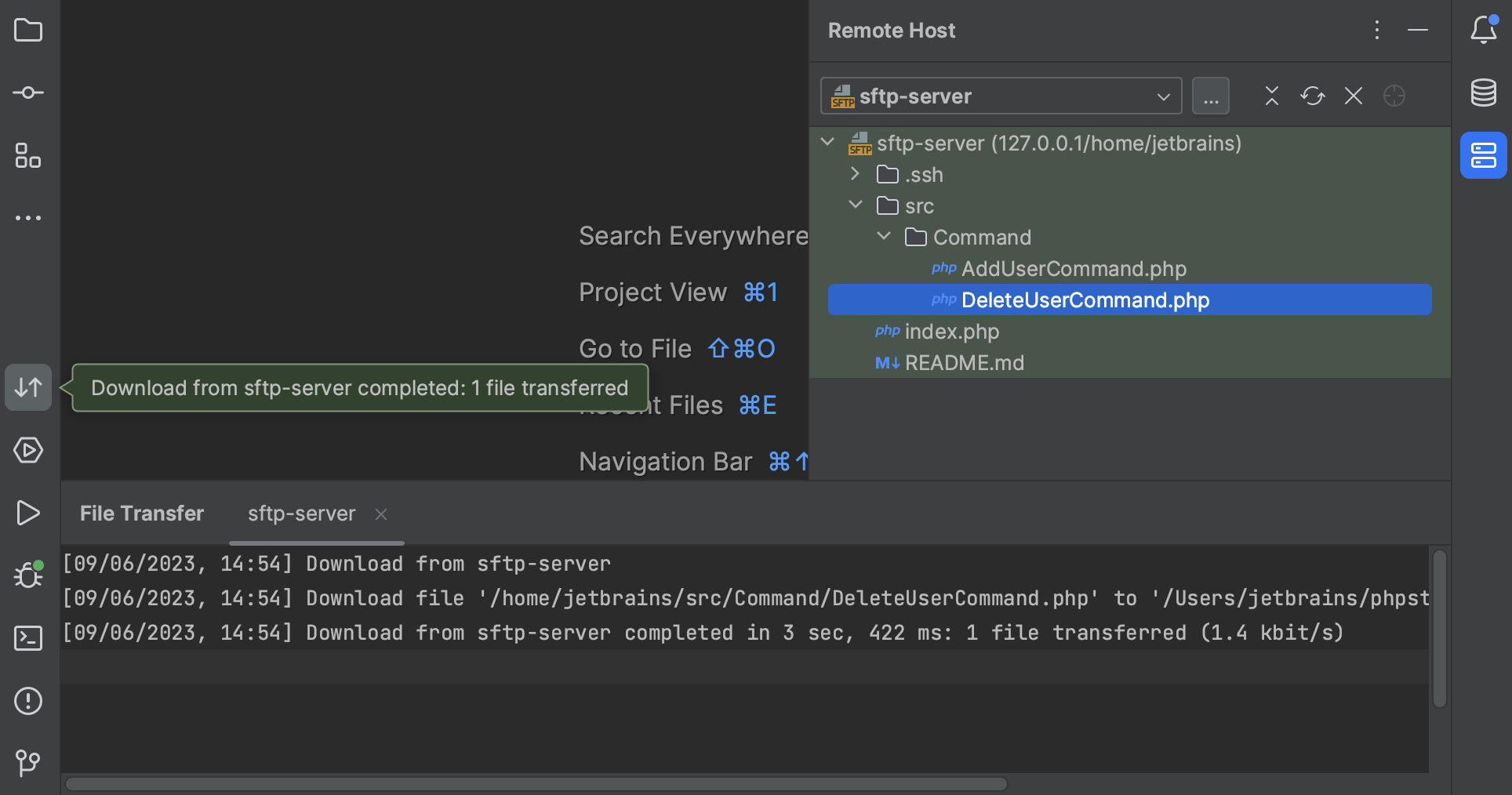Toggle the Remote Host tool window button
Image resolution: width=1512 pixels, height=795 pixels.
pos(1483,155)
